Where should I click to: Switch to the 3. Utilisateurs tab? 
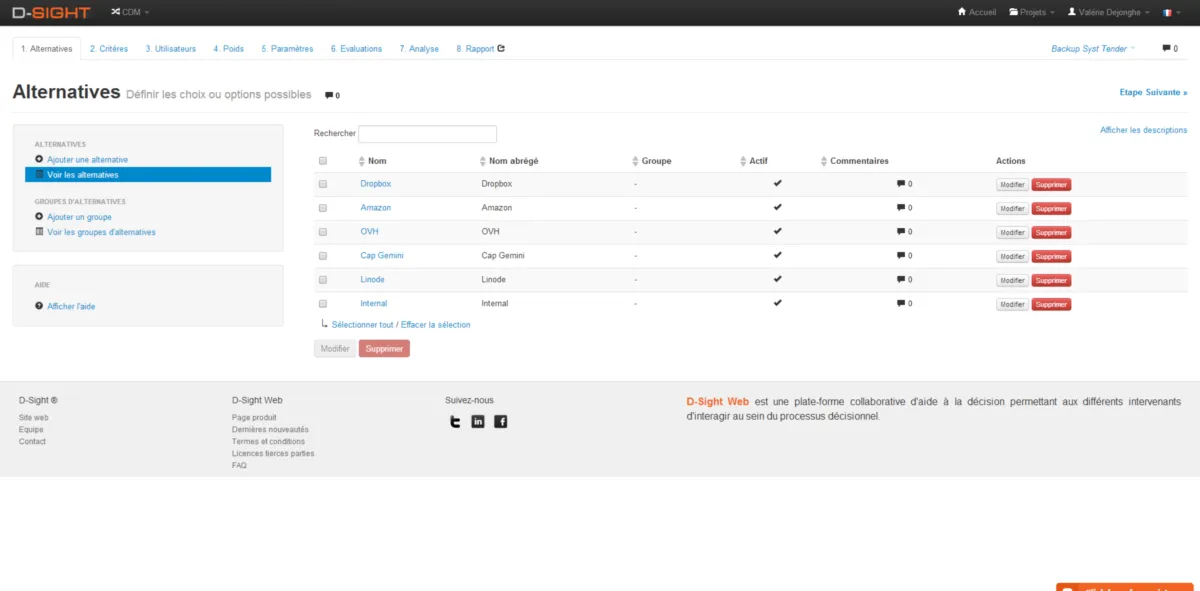(x=171, y=48)
